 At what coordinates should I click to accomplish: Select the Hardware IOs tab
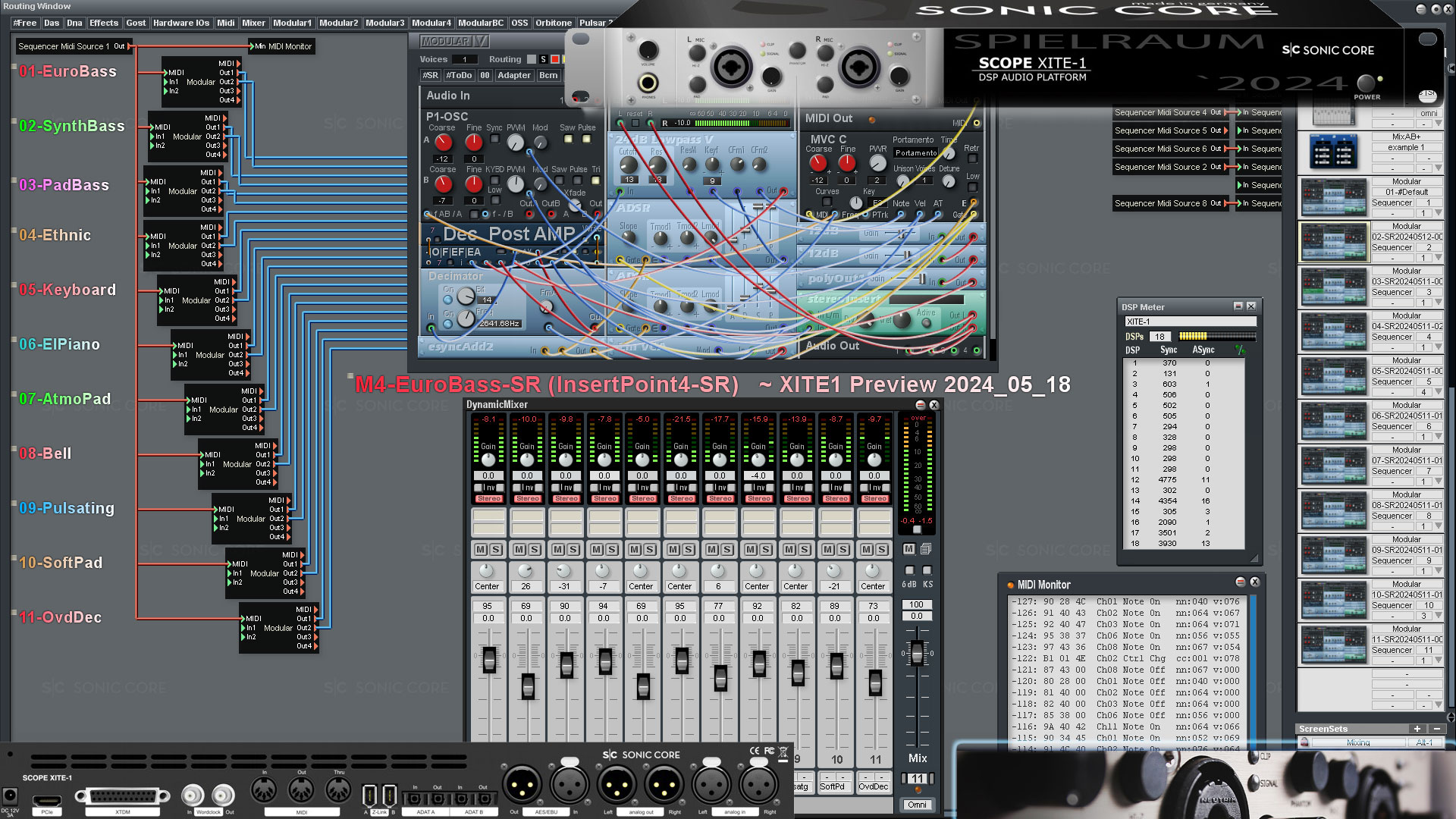[x=181, y=23]
